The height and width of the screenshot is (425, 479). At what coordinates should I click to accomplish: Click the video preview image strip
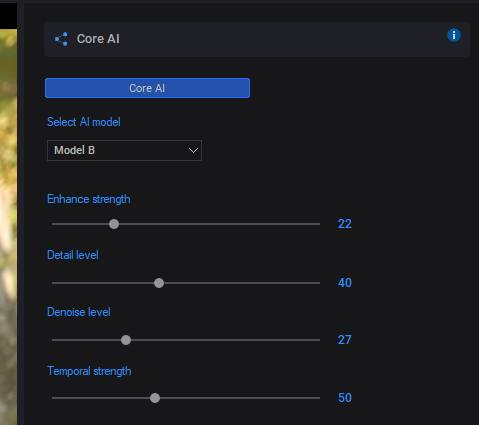pos(8,227)
